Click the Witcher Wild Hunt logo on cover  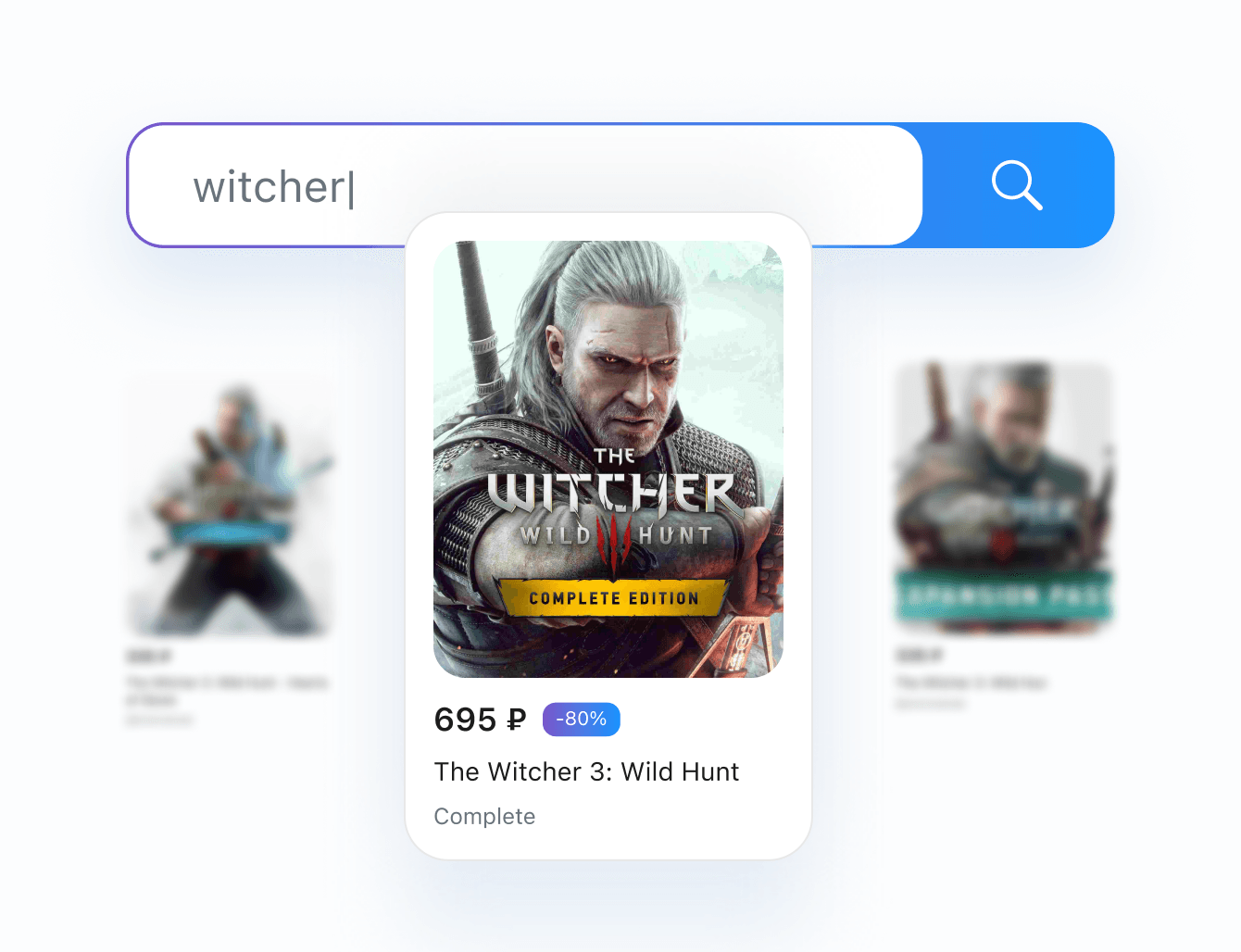point(613,505)
